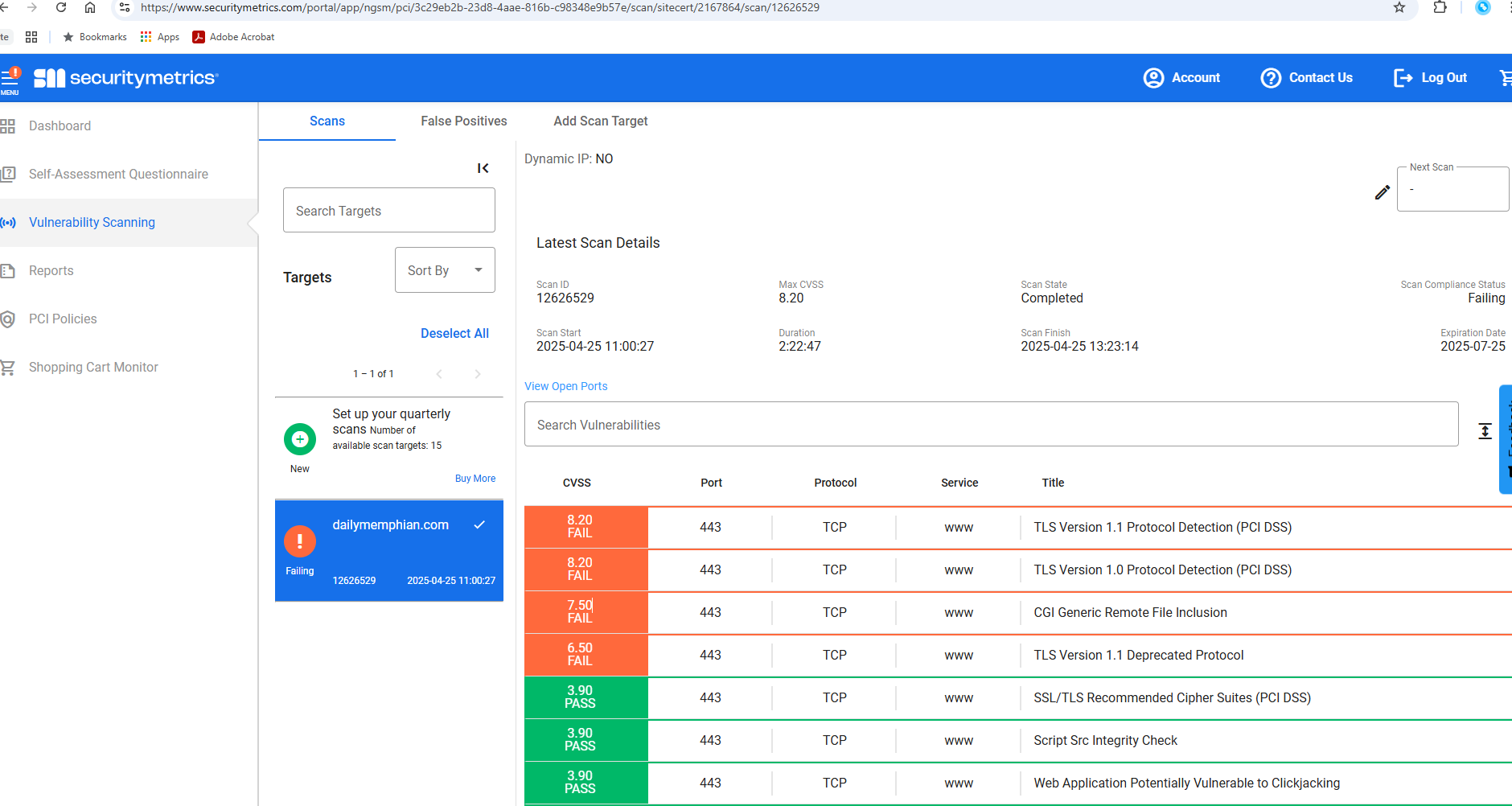This screenshot has height=806, width=1512.
Task: Open the Account profile icon
Action: point(1153,78)
